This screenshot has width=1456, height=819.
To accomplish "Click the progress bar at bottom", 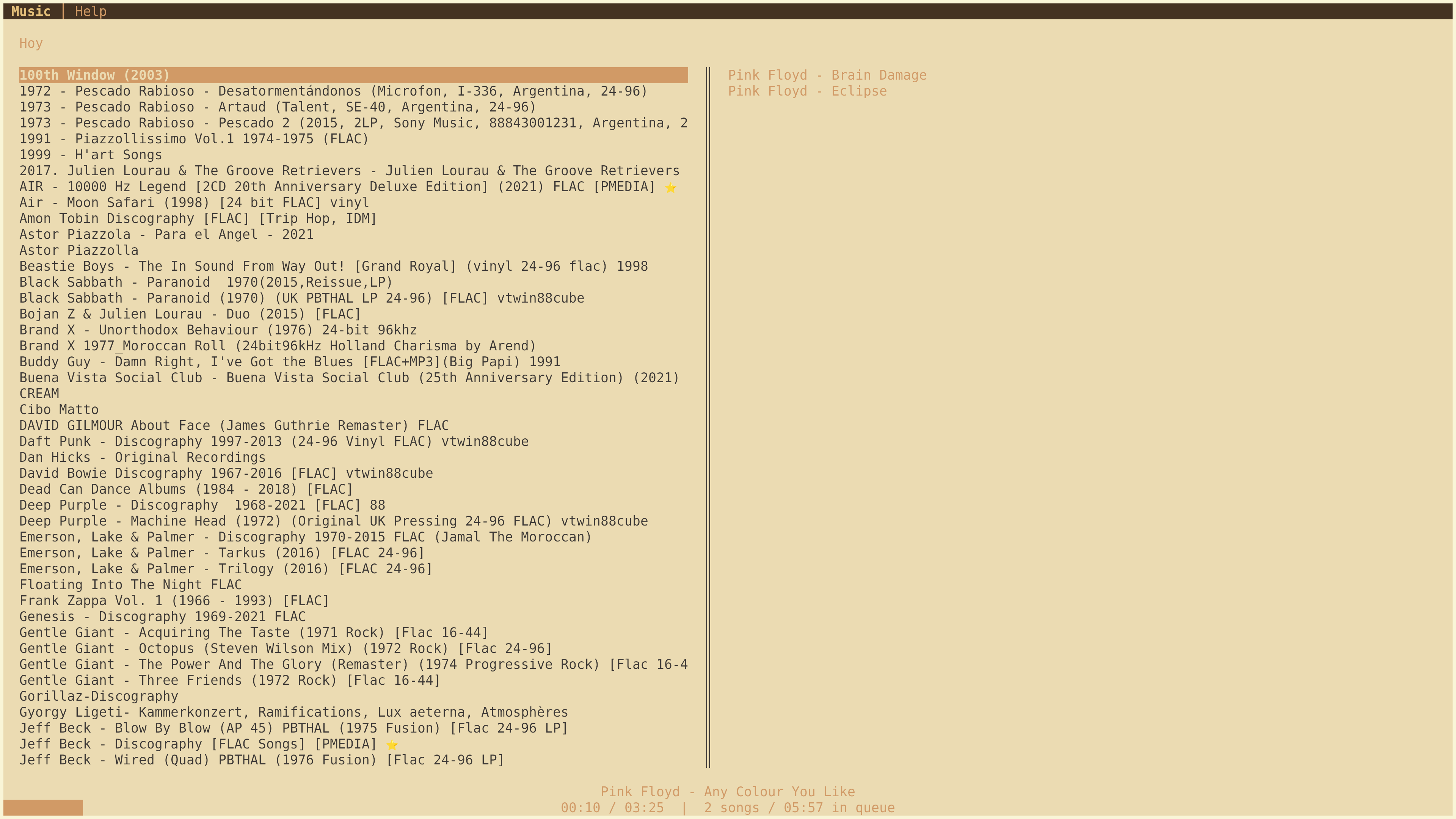I will coord(44,813).
